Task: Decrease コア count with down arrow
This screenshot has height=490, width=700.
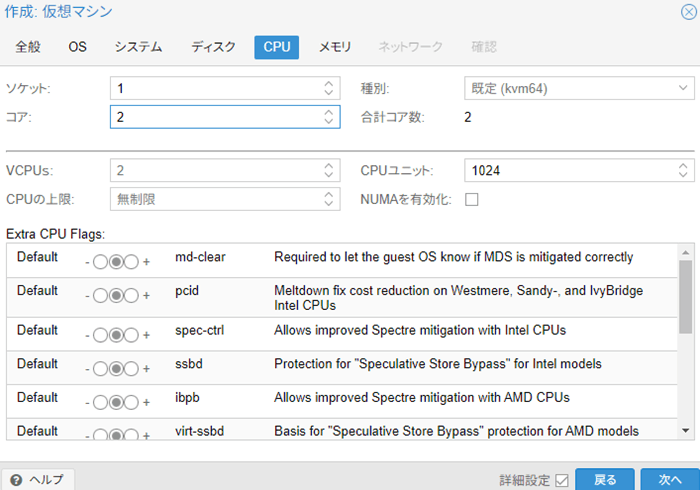Action: [x=329, y=121]
